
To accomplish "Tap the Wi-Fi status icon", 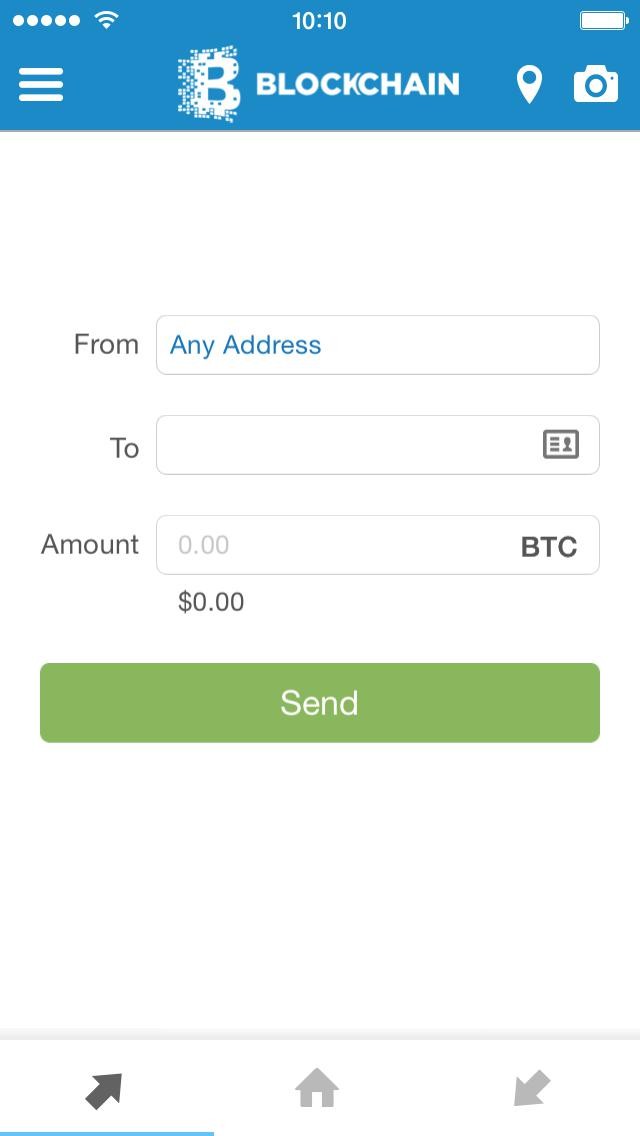I will [x=105, y=20].
